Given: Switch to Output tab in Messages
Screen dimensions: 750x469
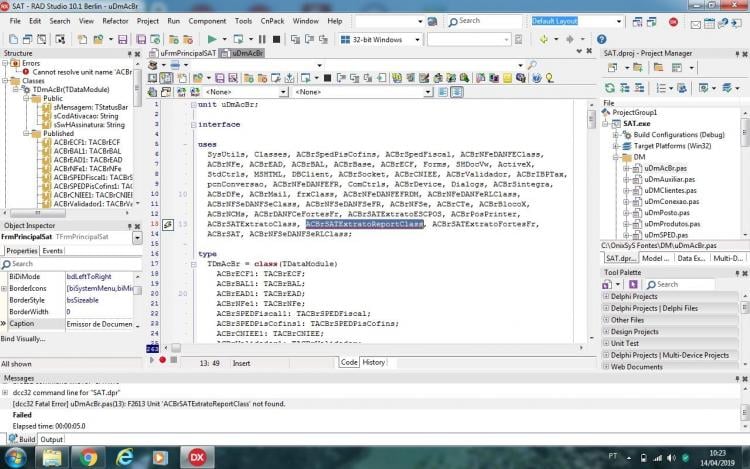Looking at the screenshot, I should click(51, 439).
